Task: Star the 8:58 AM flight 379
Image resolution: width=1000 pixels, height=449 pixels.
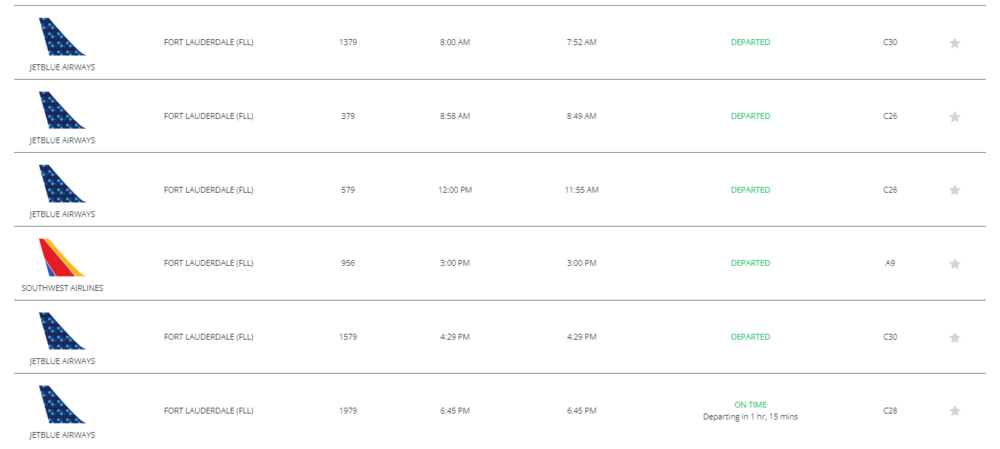Action: 954,117
